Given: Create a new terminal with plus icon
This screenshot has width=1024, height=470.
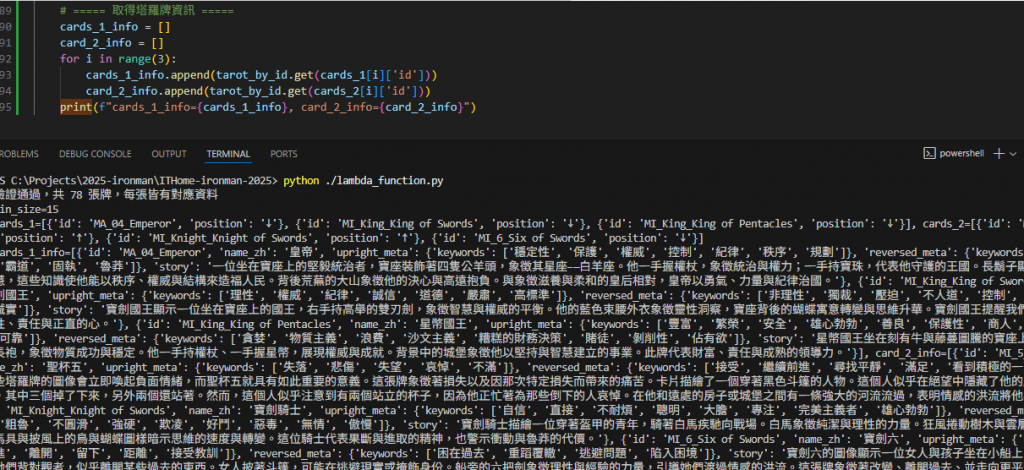Looking at the screenshot, I should click(x=999, y=153).
